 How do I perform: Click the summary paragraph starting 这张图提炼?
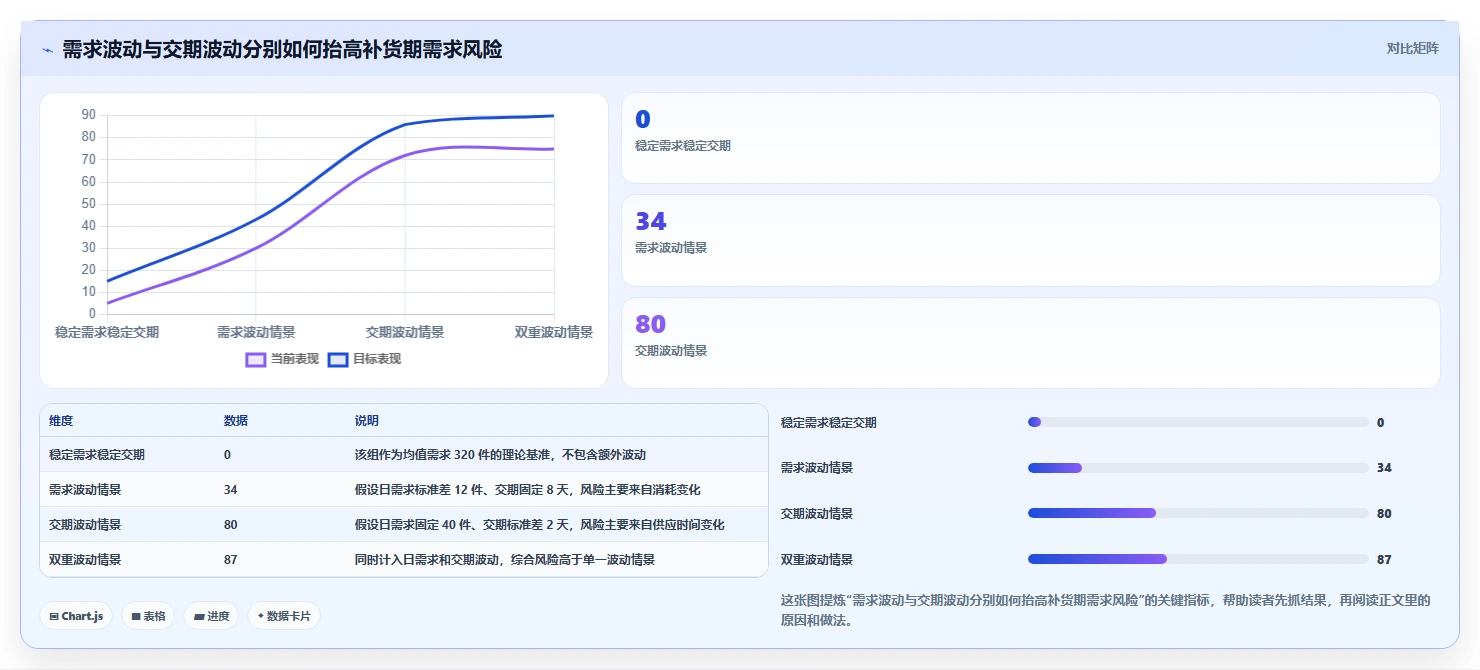click(x=1105, y=610)
